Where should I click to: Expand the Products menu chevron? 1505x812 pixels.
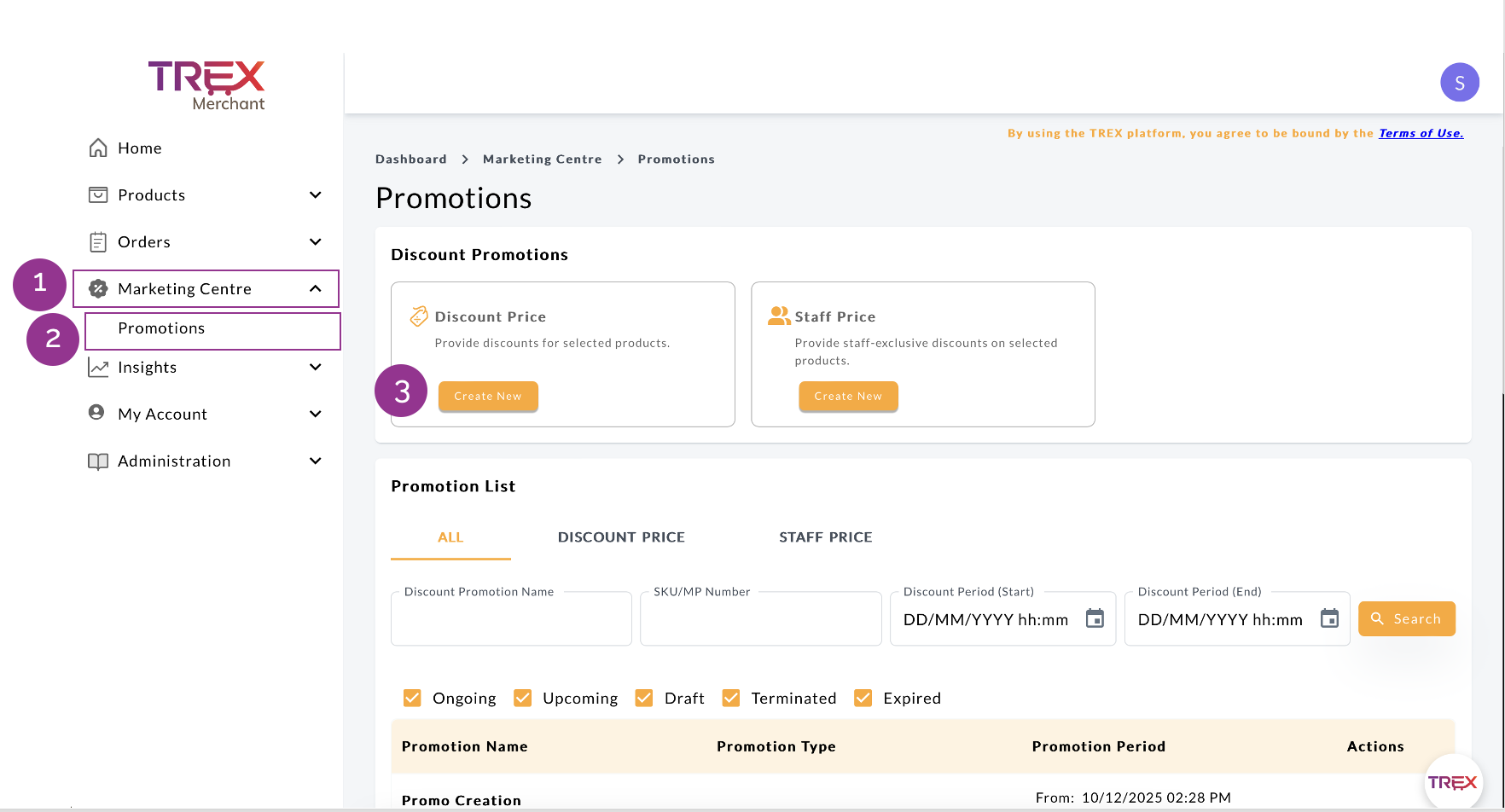(x=316, y=195)
